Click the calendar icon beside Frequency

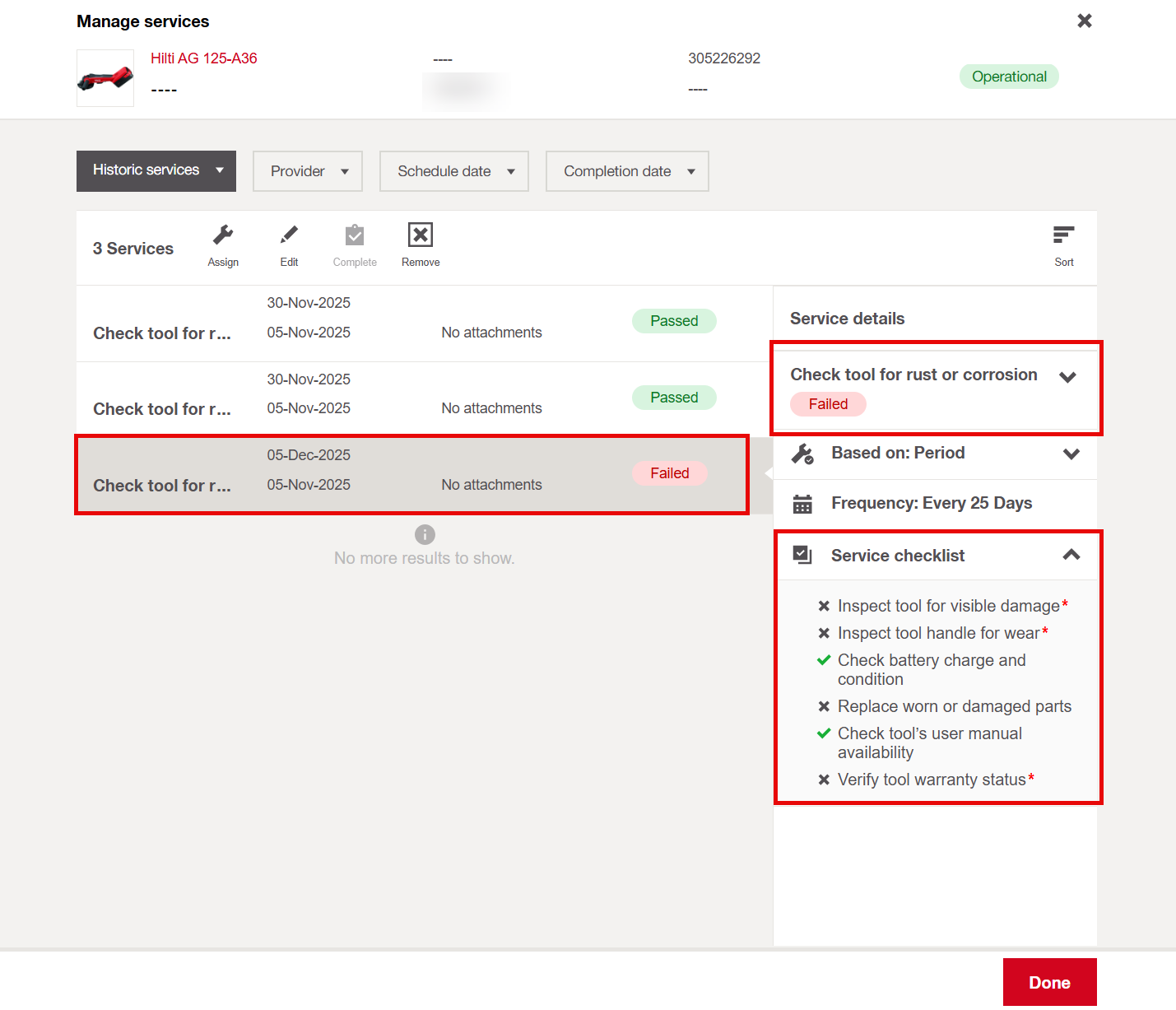[x=802, y=504]
